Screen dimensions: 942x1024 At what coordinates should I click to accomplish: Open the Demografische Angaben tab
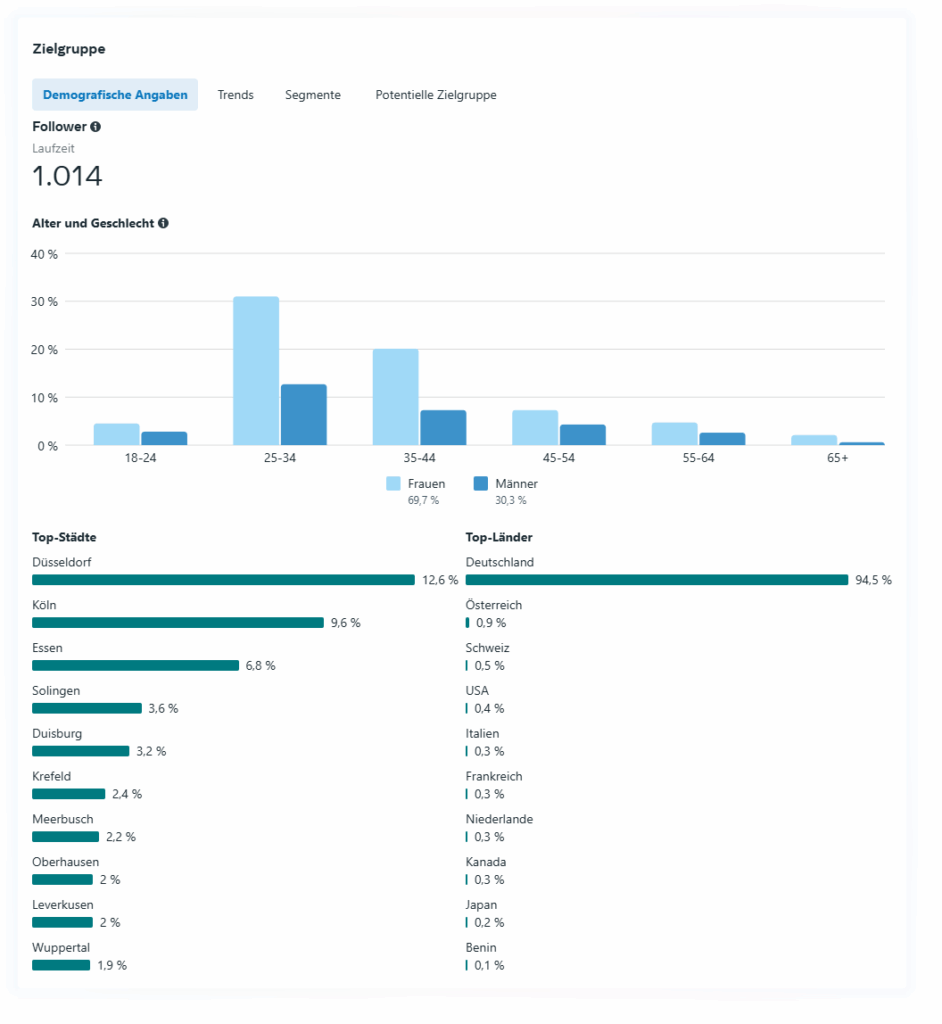pyautogui.click(x=115, y=95)
